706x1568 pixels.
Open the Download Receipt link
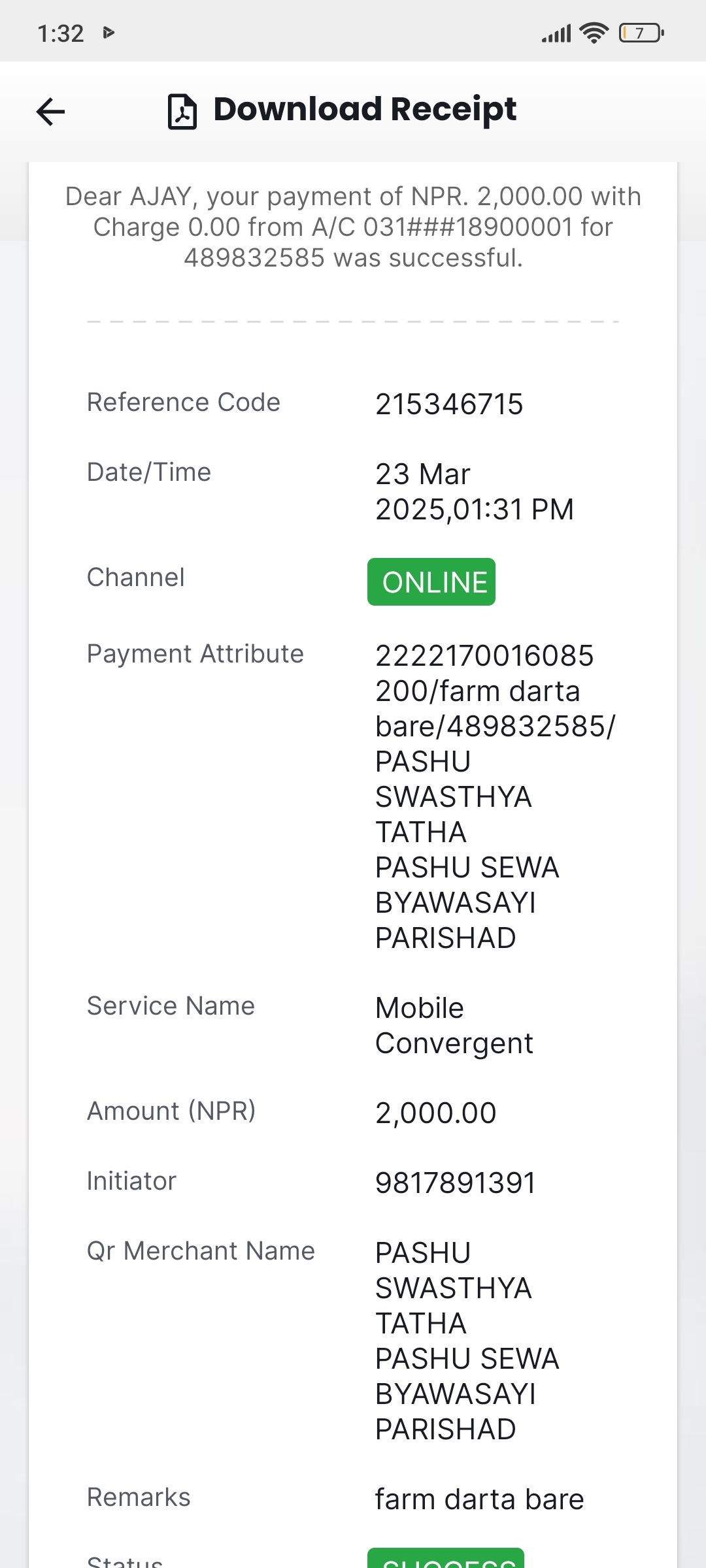coord(365,109)
